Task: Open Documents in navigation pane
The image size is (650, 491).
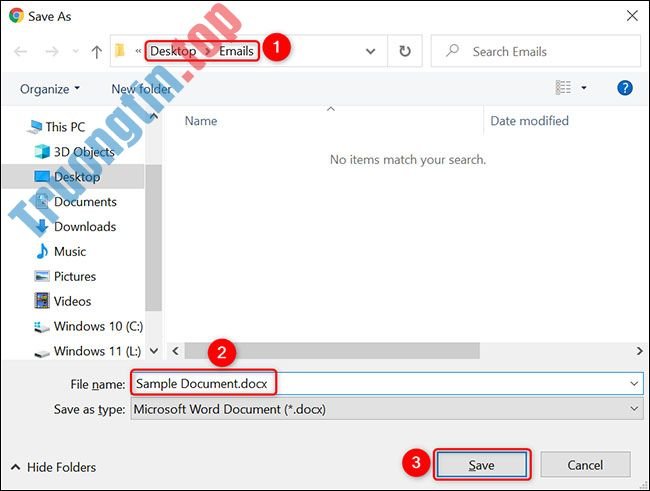Action: tap(75, 202)
